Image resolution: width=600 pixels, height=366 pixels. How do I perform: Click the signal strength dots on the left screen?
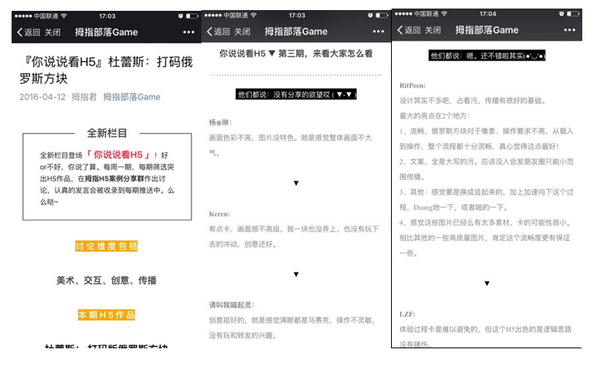pyautogui.click(x=23, y=16)
